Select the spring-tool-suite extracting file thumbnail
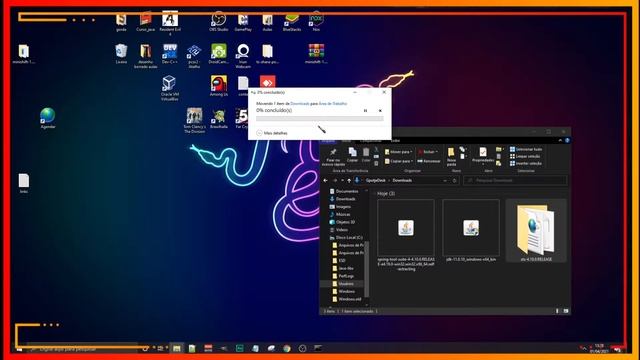 pos(406,235)
